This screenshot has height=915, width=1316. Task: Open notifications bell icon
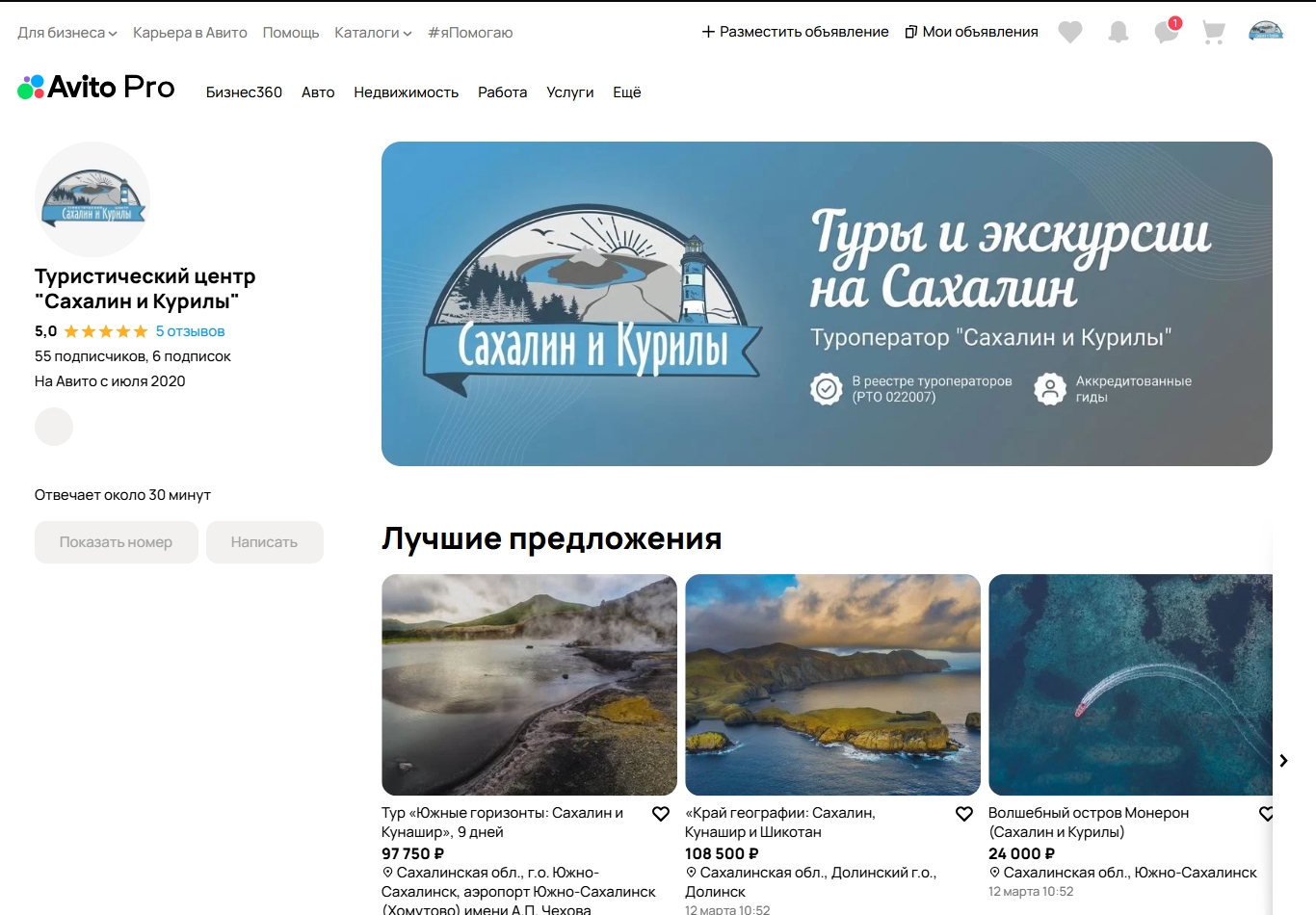click(1118, 33)
